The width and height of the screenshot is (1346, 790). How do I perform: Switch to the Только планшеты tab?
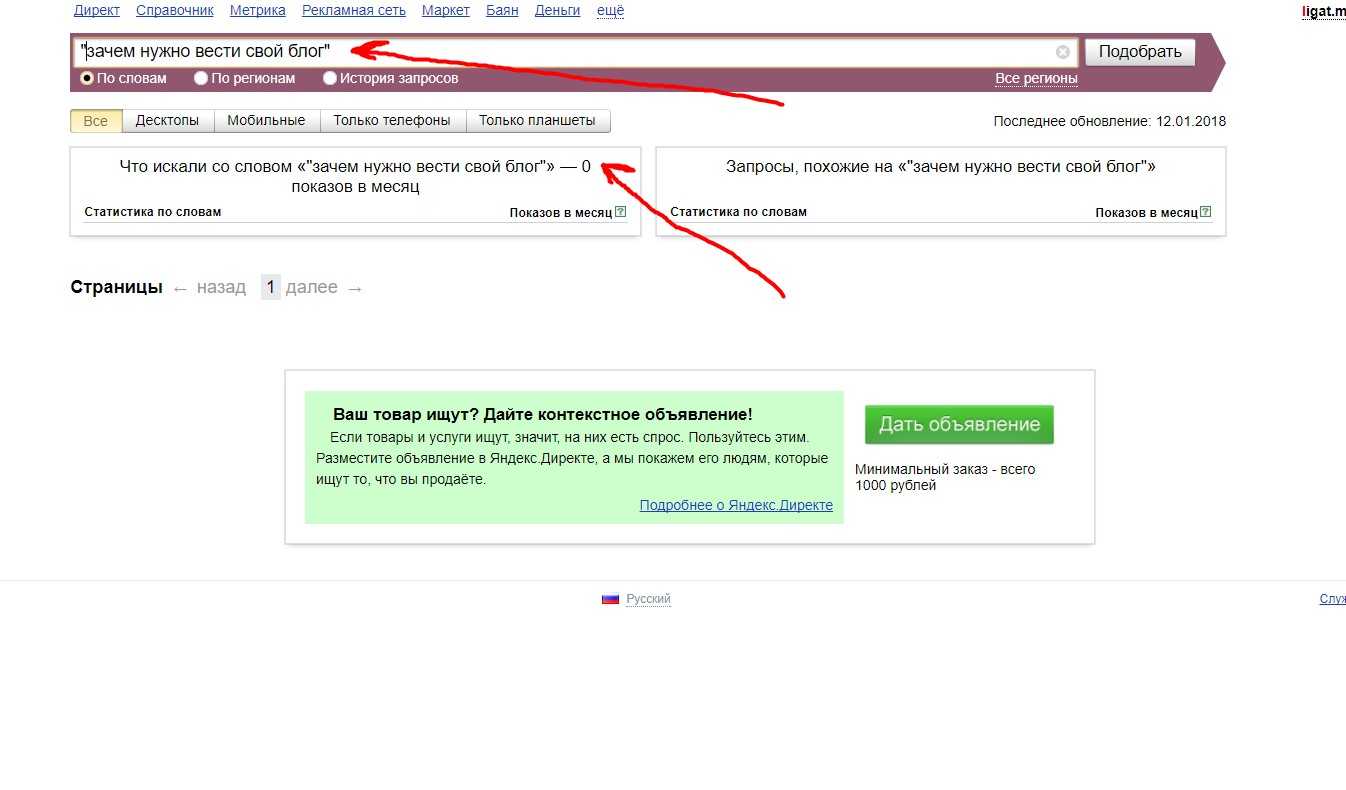537,121
